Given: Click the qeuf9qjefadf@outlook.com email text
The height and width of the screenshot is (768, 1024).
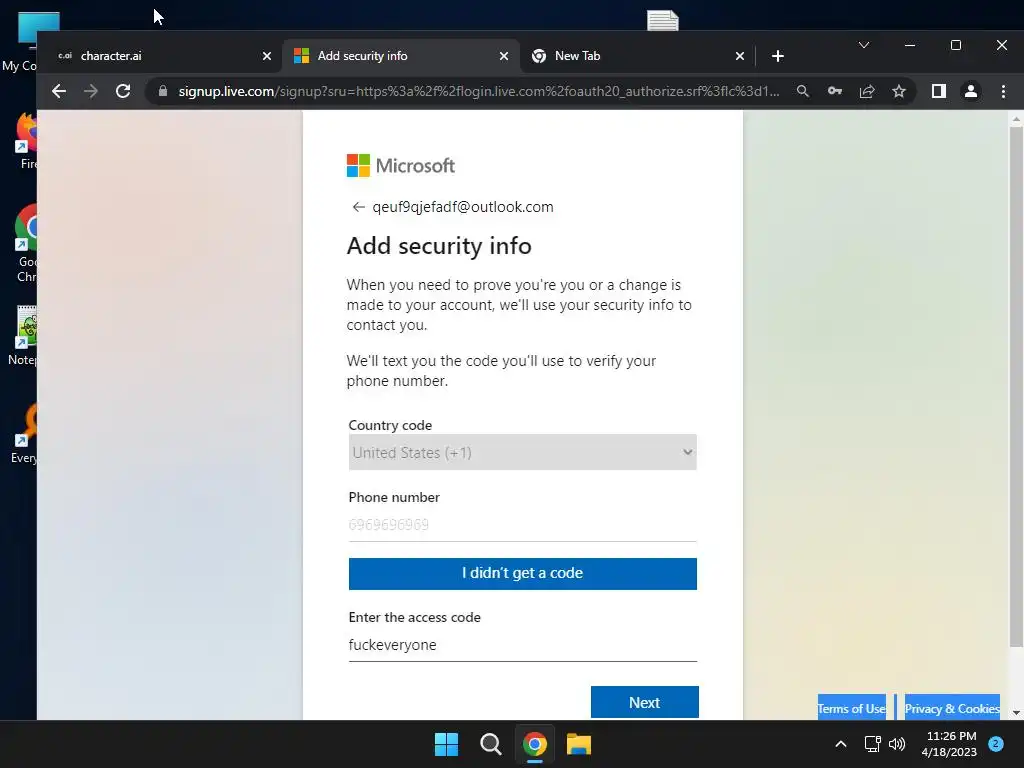Looking at the screenshot, I should coord(462,207).
